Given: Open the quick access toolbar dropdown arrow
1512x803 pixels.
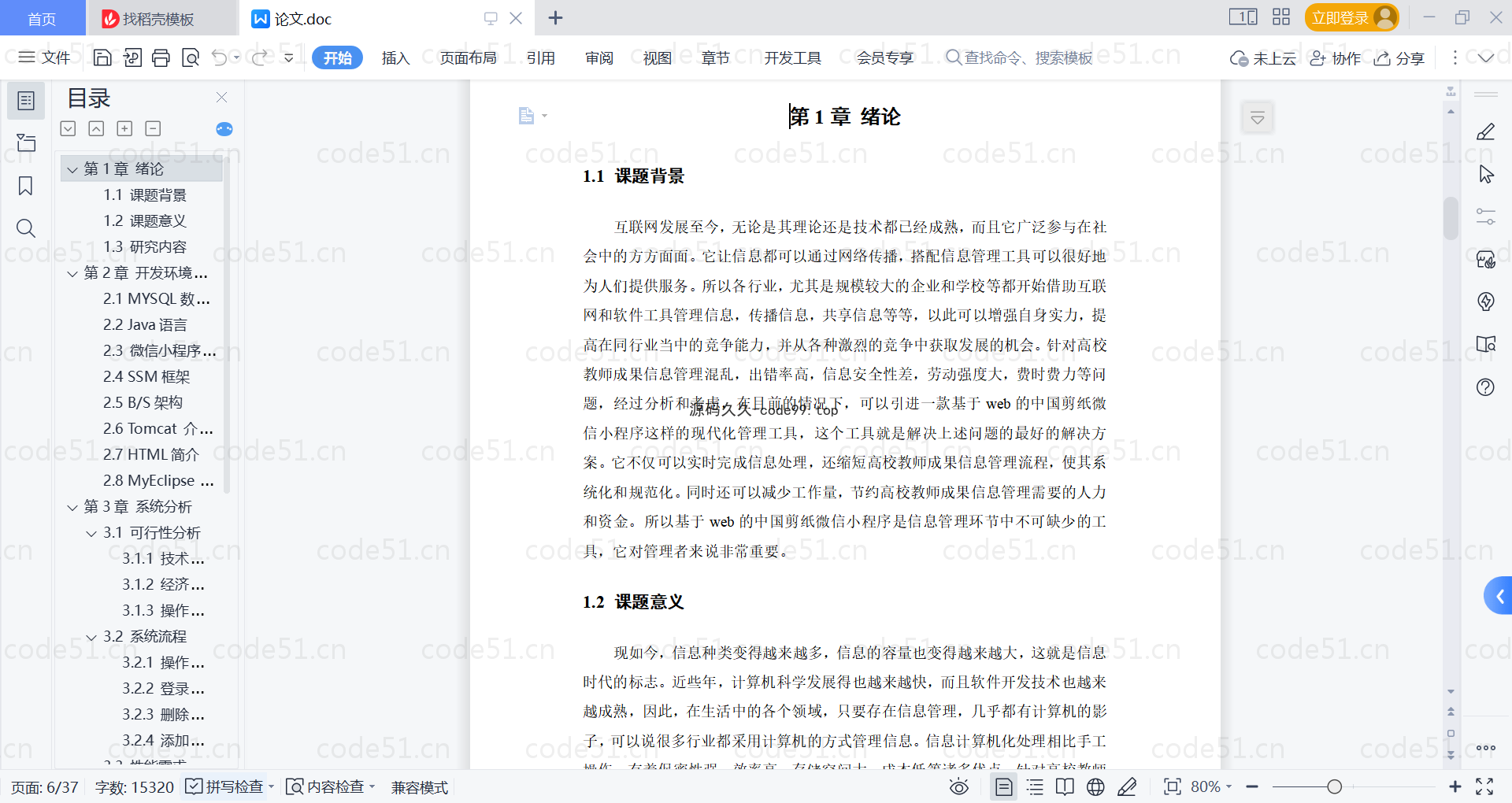Looking at the screenshot, I should click(x=289, y=57).
